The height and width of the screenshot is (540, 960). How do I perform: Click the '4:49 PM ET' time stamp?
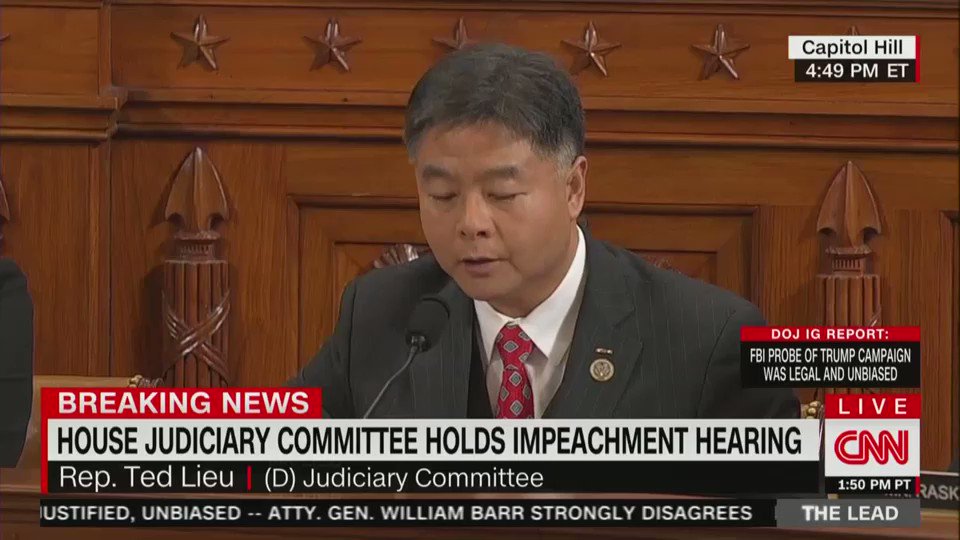[856, 71]
